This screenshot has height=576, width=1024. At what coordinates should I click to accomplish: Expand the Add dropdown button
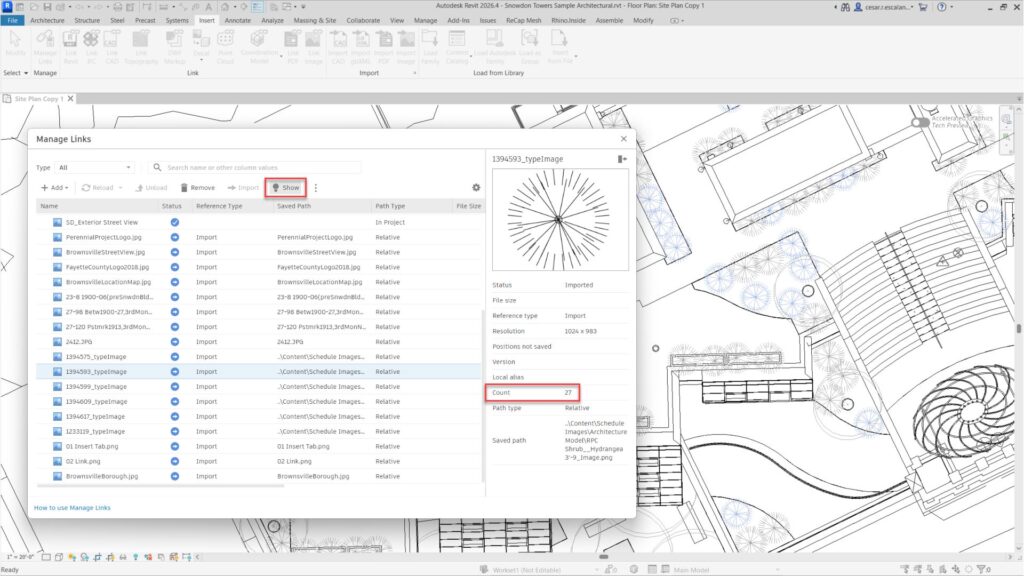pyautogui.click(x=55, y=188)
